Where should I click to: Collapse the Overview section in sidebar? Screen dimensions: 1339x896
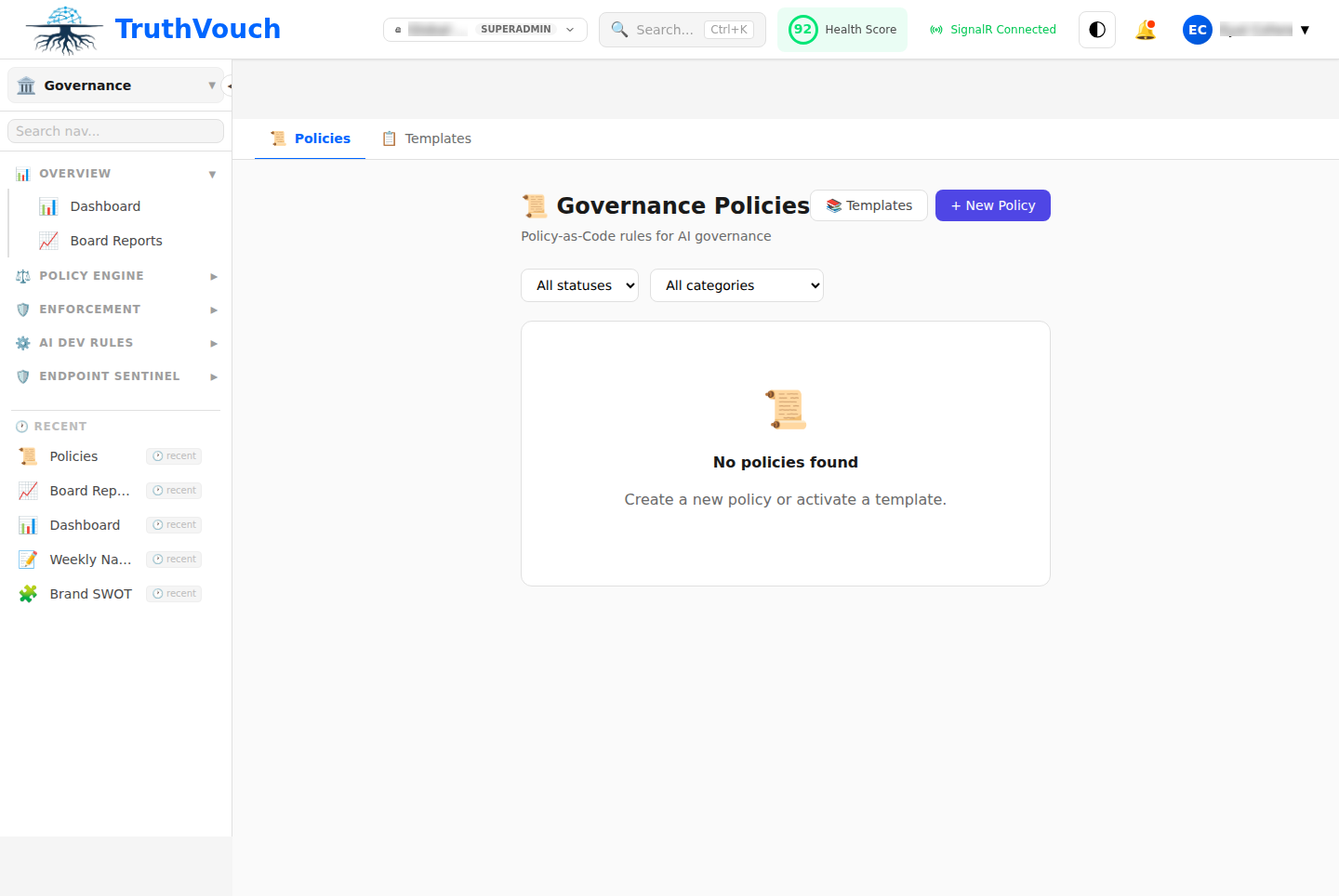pyautogui.click(x=212, y=173)
